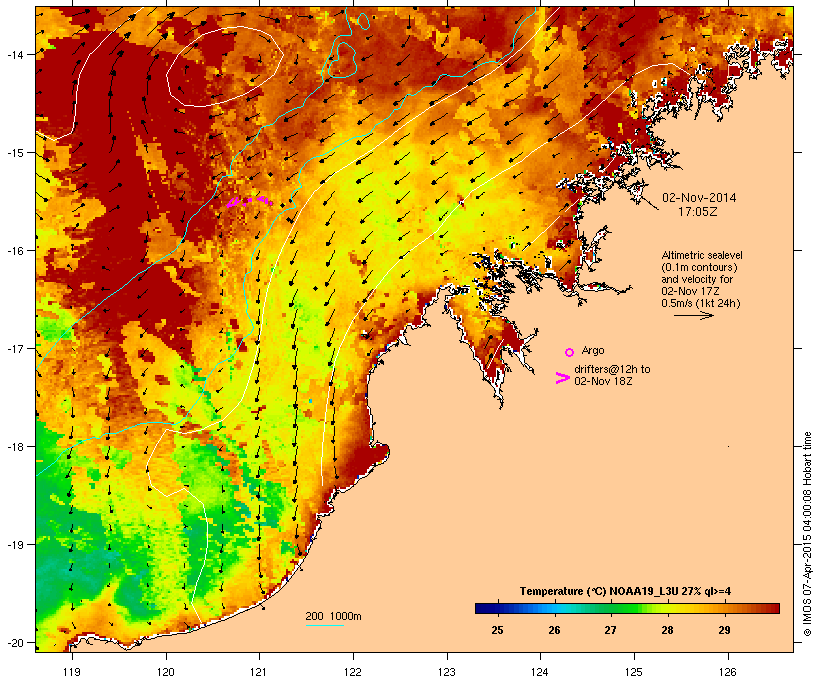Click the longitude label 125

click(x=634, y=672)
